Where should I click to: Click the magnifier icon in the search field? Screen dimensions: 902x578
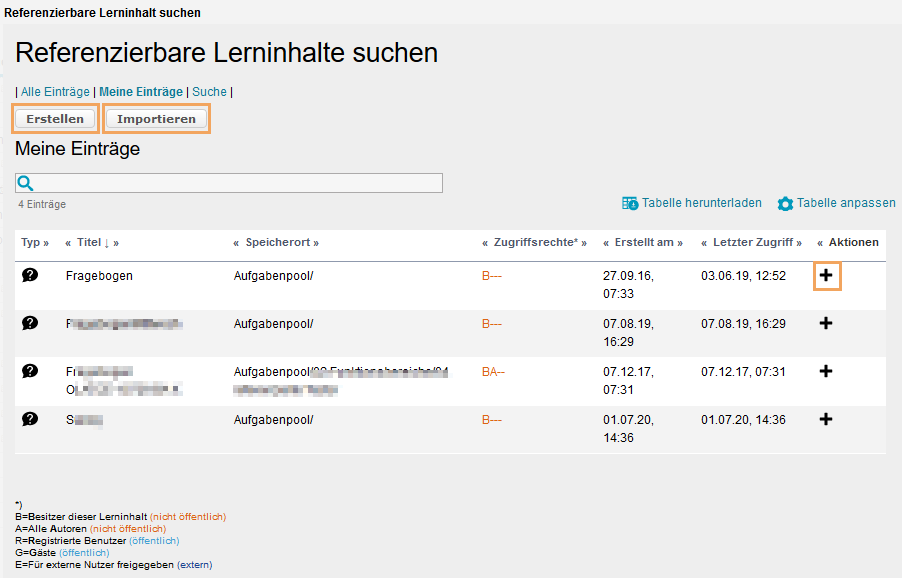(24, 182)
